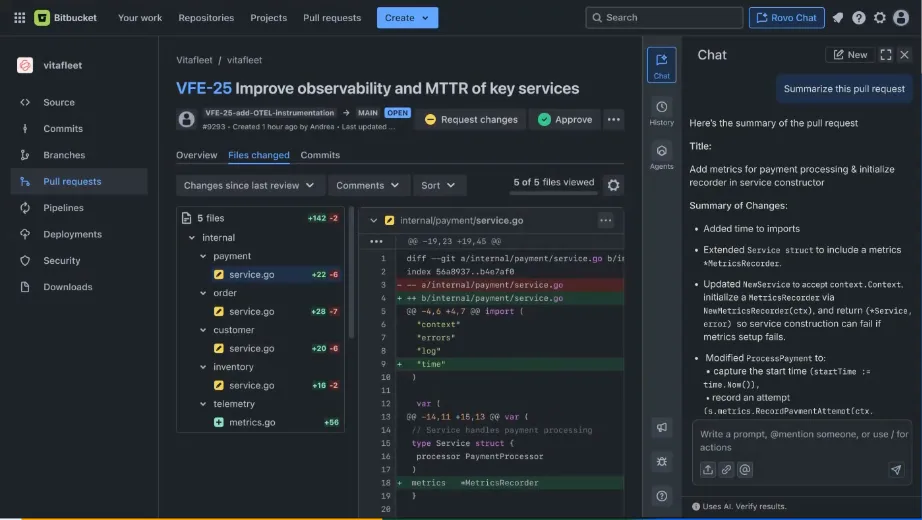Open Branches in sidebar
Screen dimensions: 922x520
[x=79, y=155]
